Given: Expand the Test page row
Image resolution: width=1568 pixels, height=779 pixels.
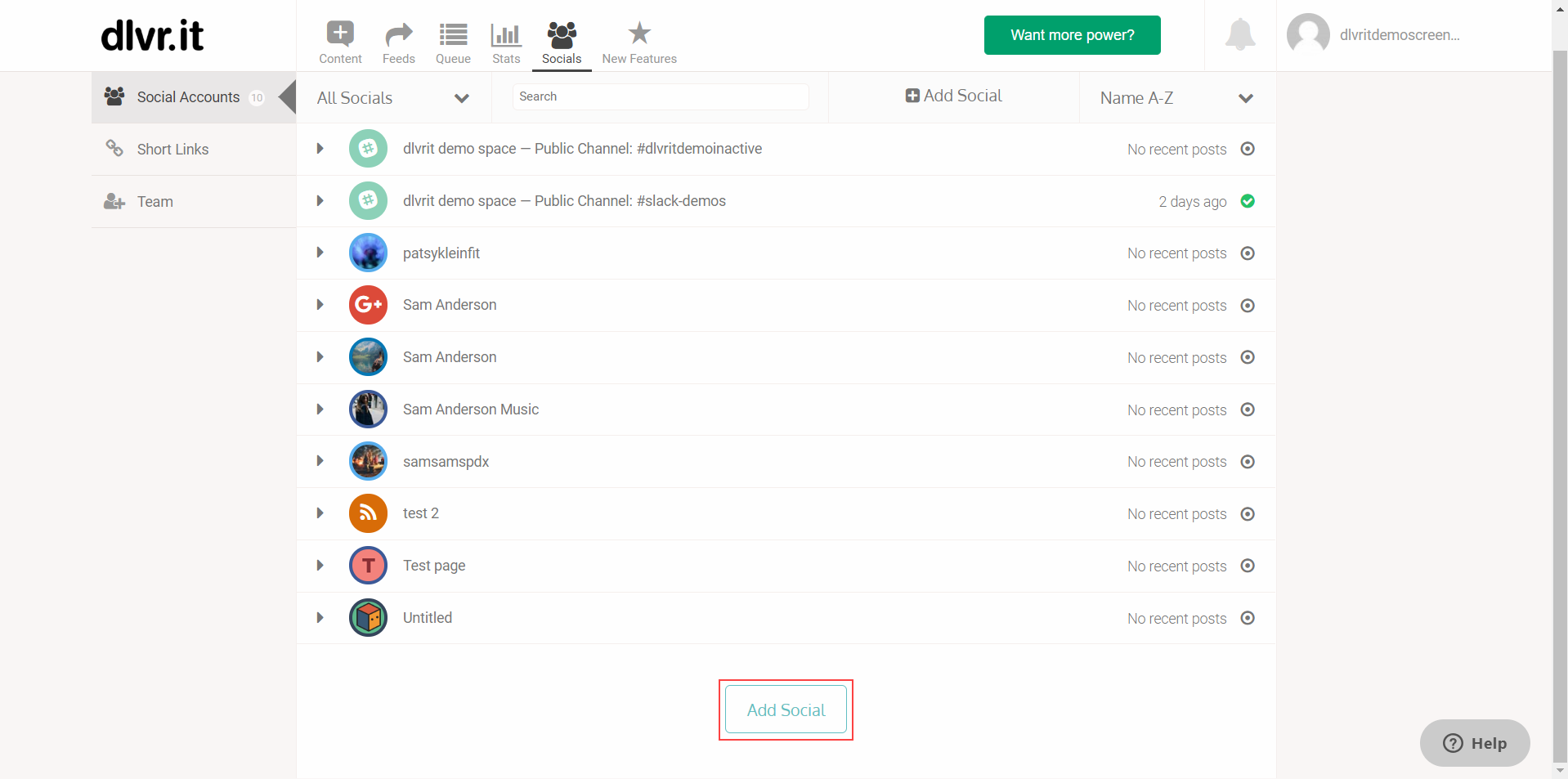Looking at the screenshot, I should pyautogui.click(x=320, y=566).
